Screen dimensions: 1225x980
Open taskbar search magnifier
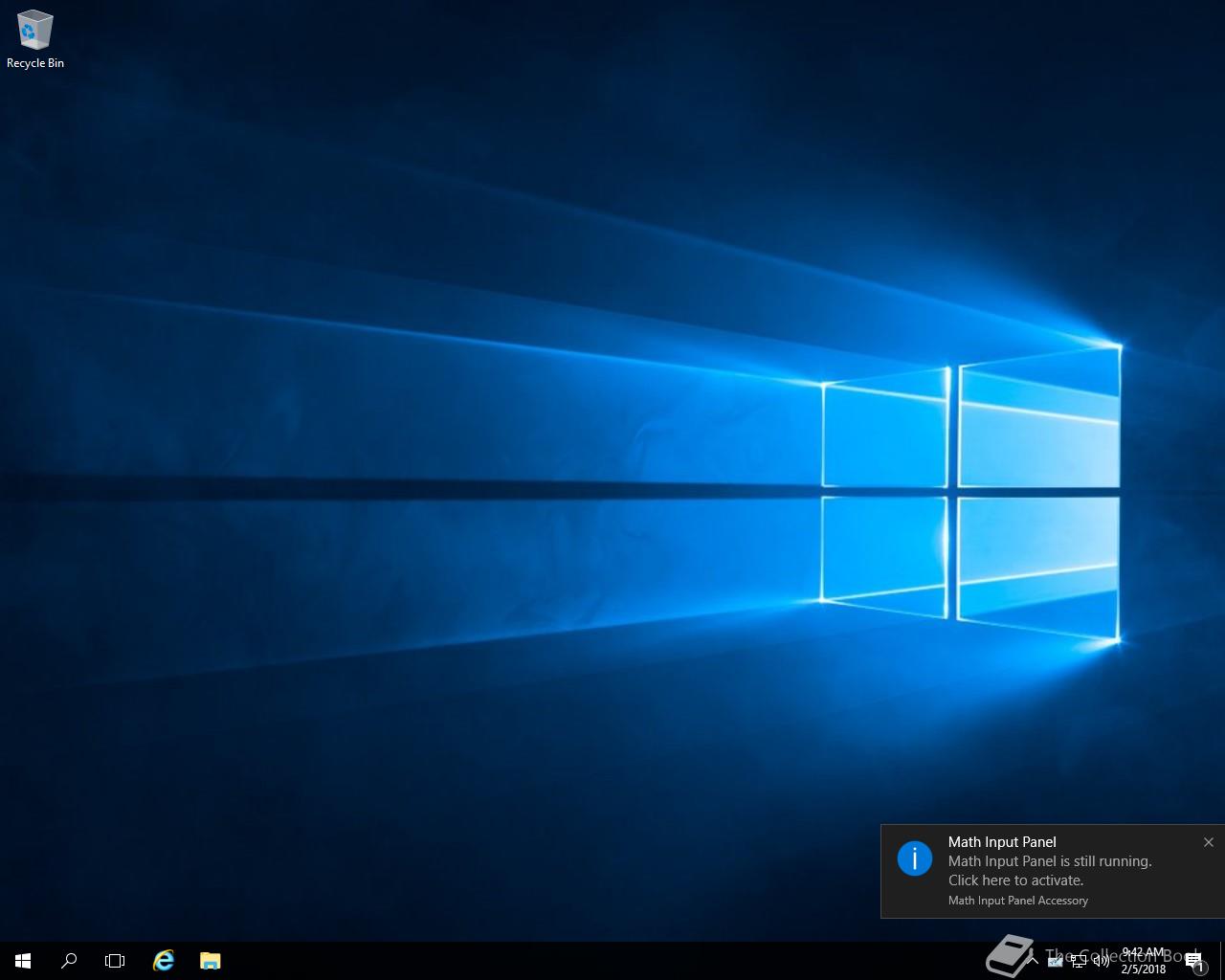click(69, 961)
